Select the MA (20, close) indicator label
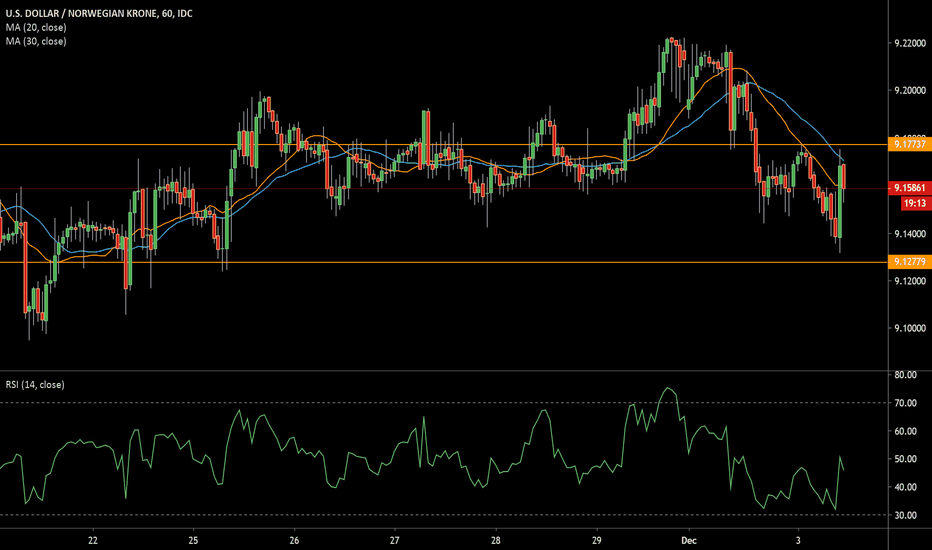Viewport: 932px width, 550px height. point(36,27)
